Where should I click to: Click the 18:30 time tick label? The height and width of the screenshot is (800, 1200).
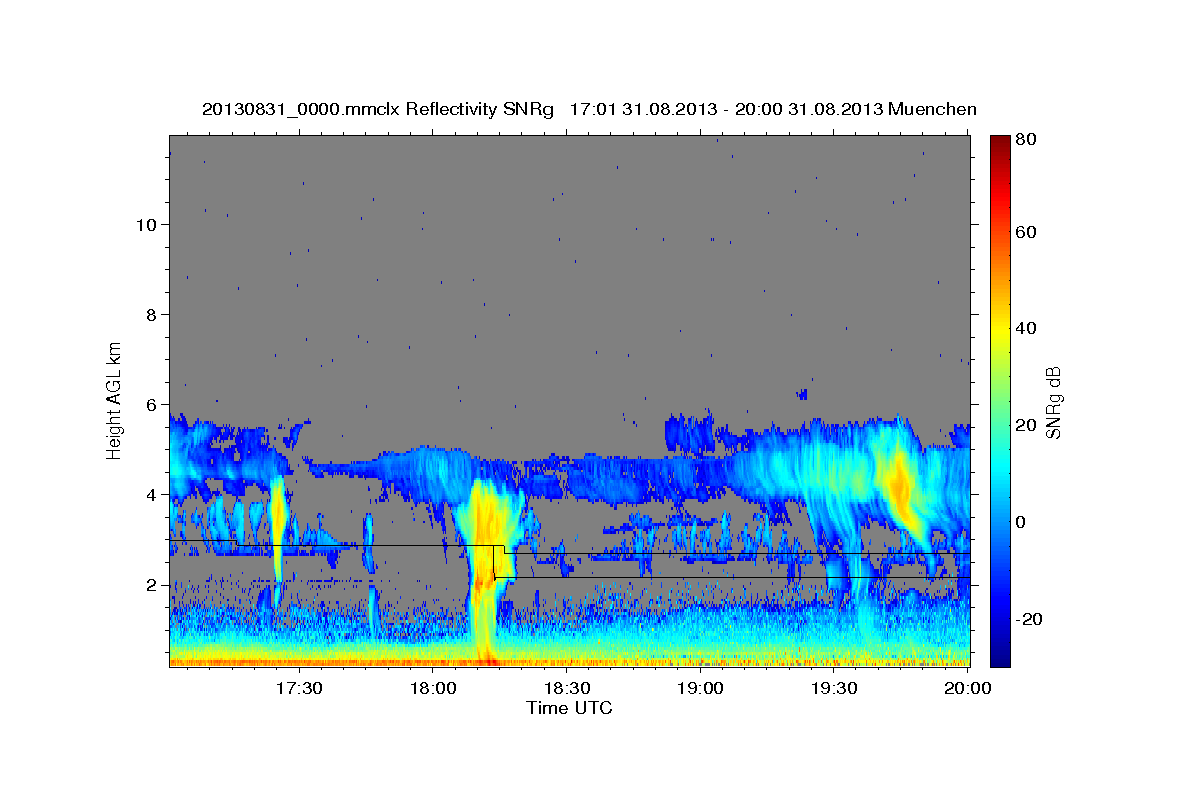[x=567, y=688]
